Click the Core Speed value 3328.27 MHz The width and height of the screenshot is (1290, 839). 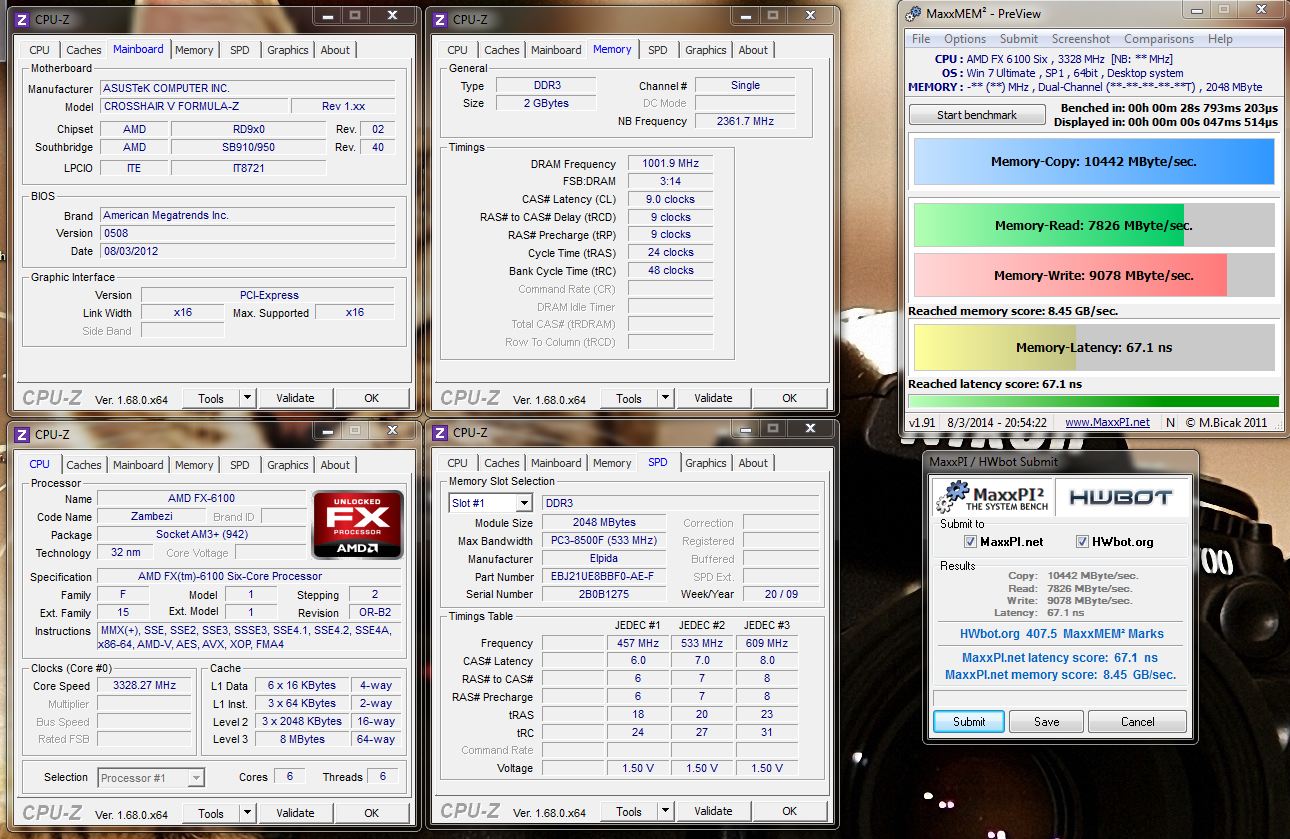click(145, 686)
